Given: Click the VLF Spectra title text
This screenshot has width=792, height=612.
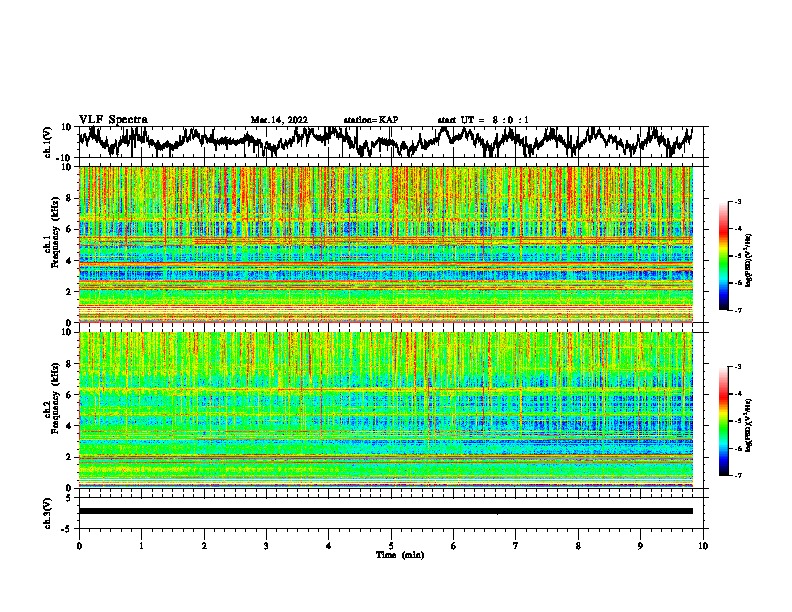Looking at the screenshot, I should point(113,120).
